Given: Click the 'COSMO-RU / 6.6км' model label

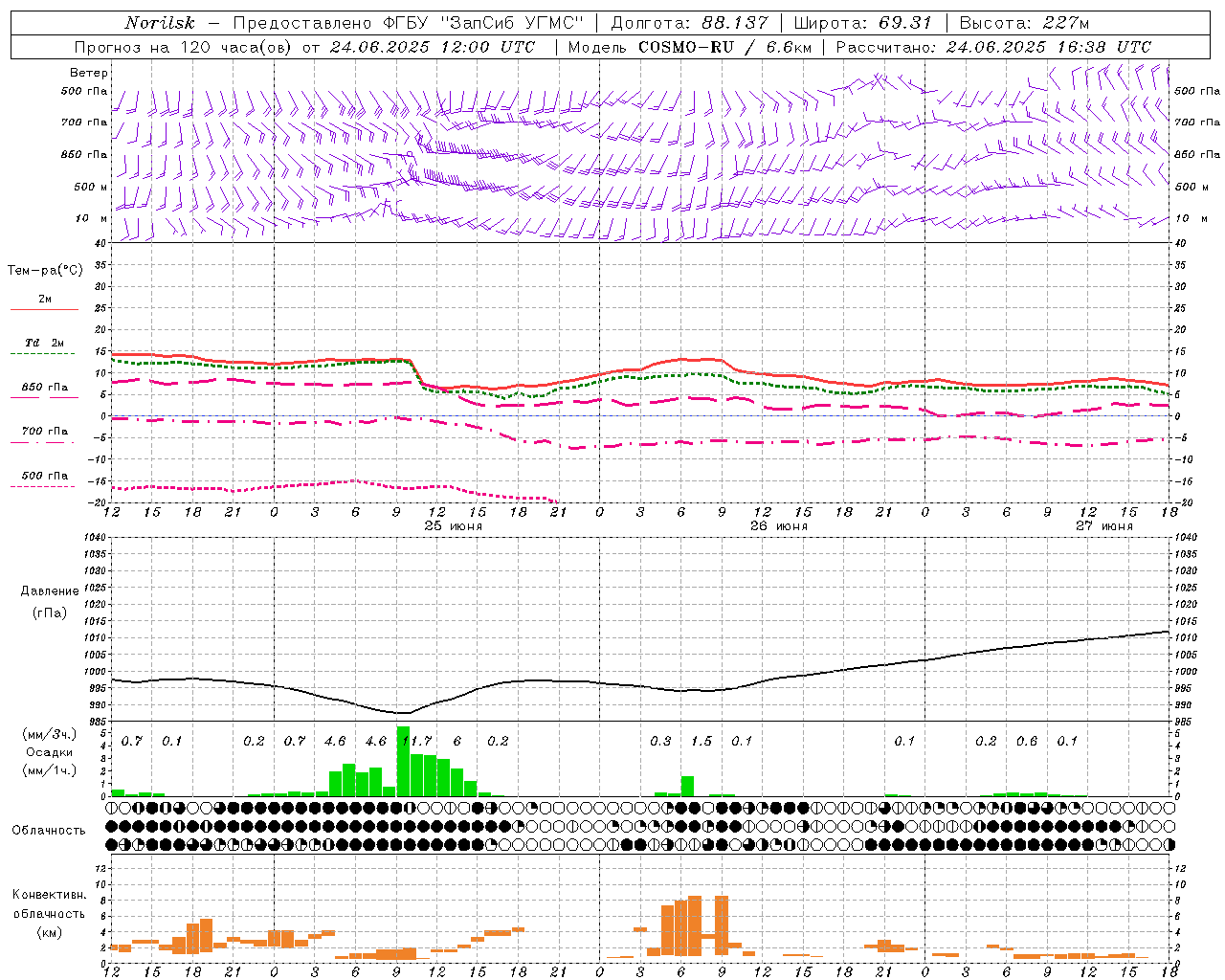Looking at the screenshot, I should (724, 47).
